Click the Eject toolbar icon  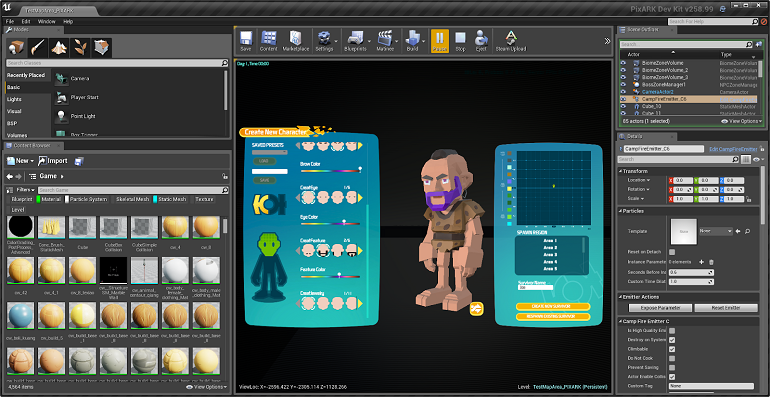pyautogui.click(x=481, y=40)
